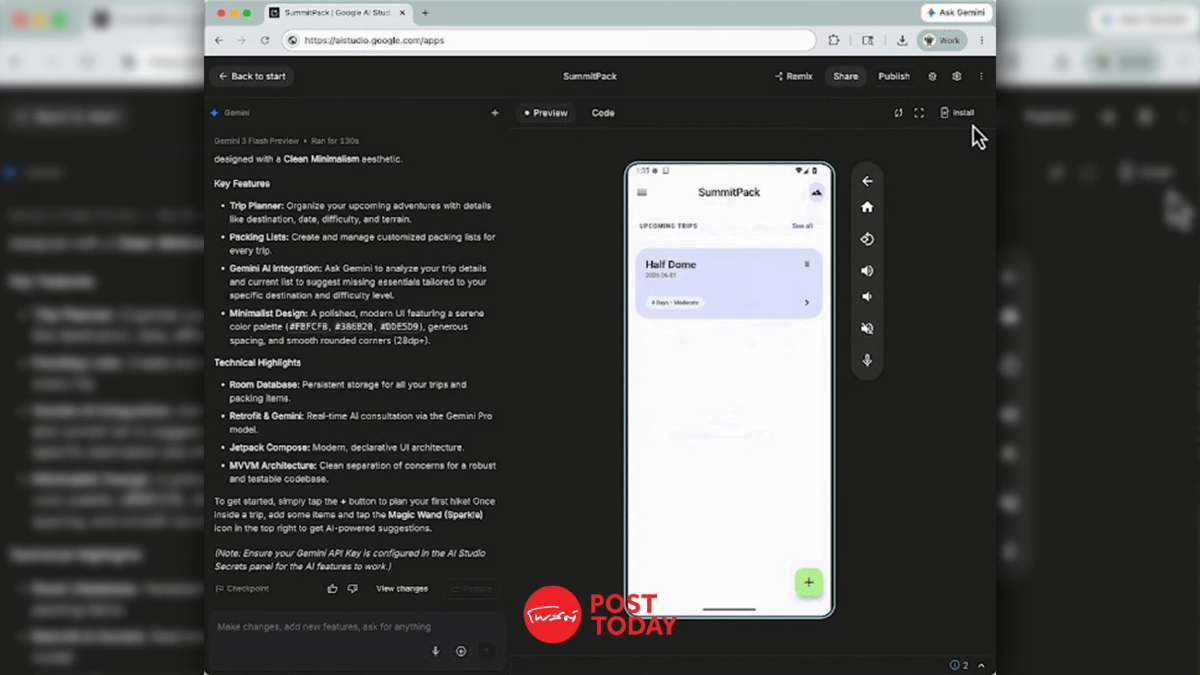Switch to the Preview tab

(x=546, y=113)
